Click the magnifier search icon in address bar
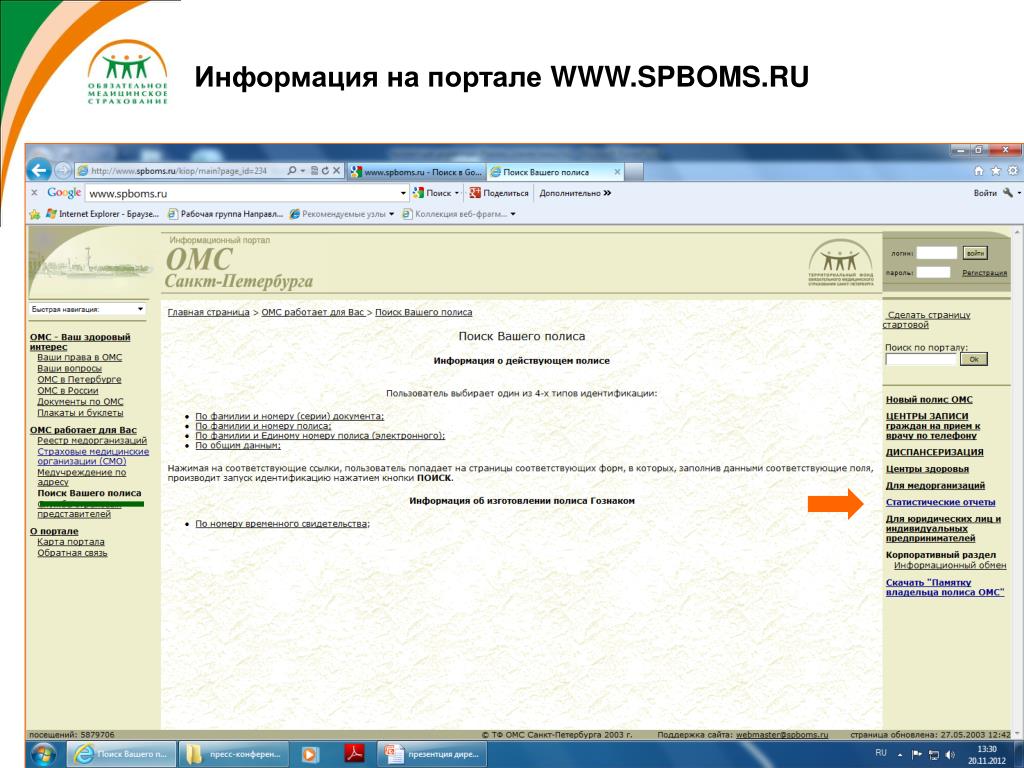This screenshot has height=768, width=1024. [x=292, y=171]
